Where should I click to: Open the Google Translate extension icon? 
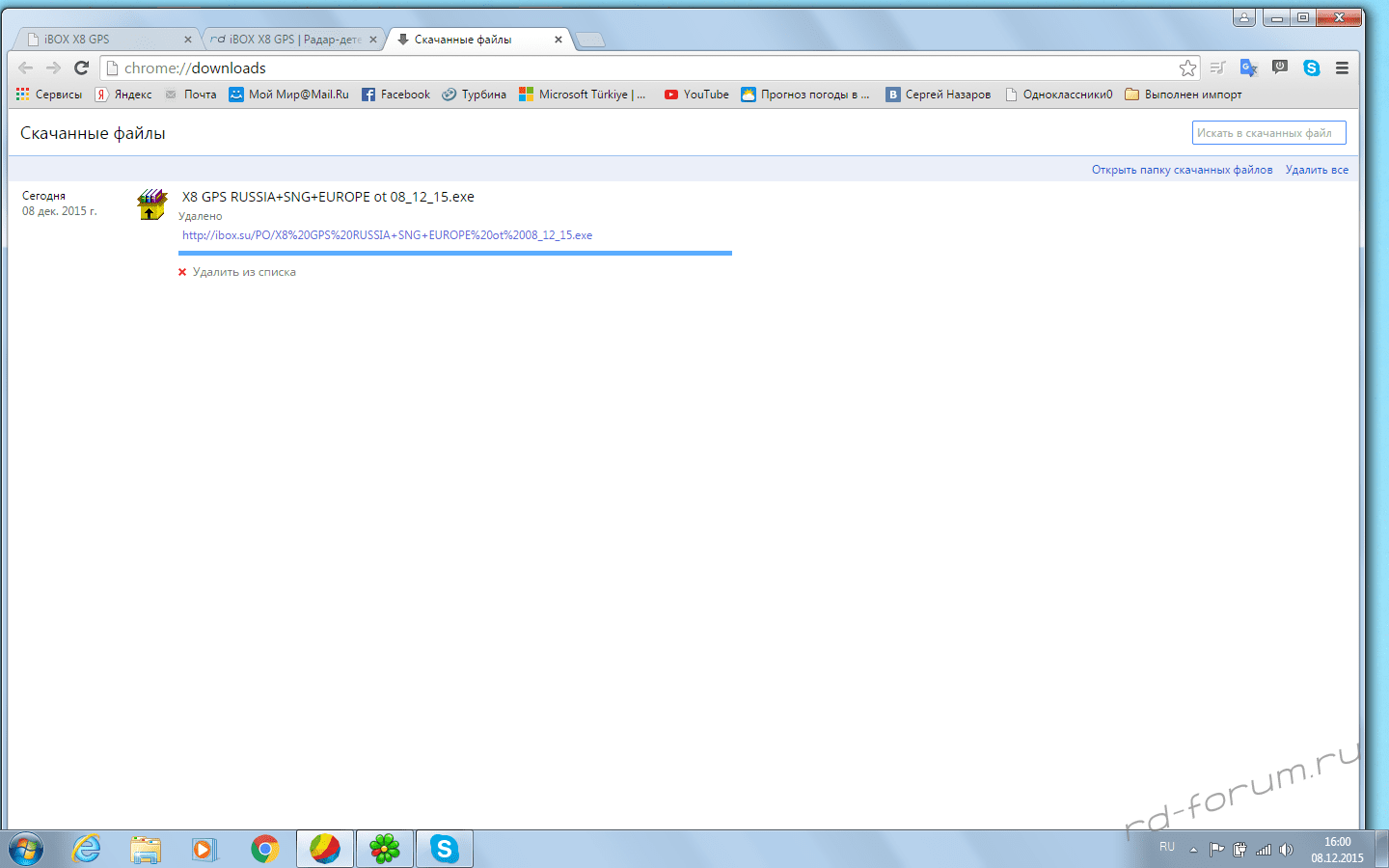click(1248, 68)
